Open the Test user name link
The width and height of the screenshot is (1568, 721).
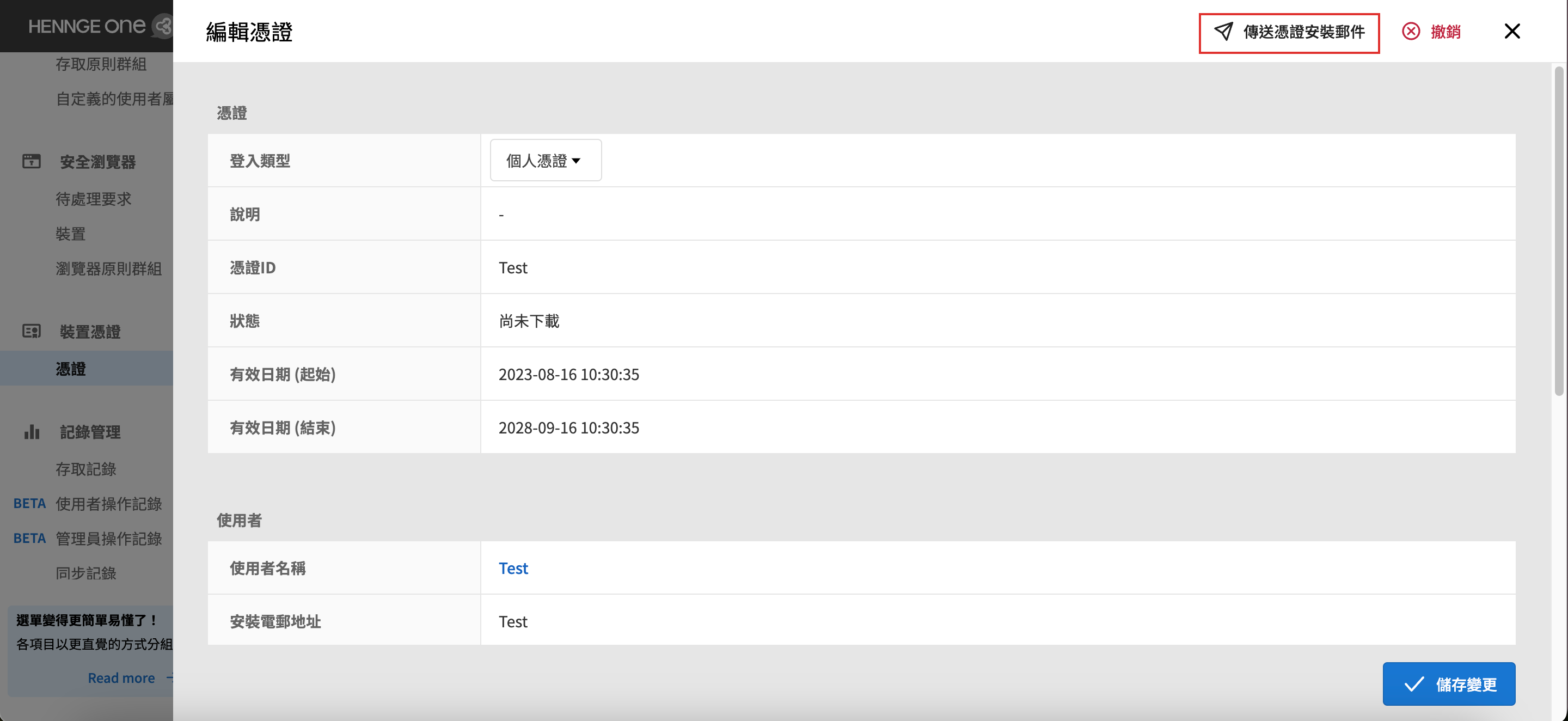click(x=513, y=568)
